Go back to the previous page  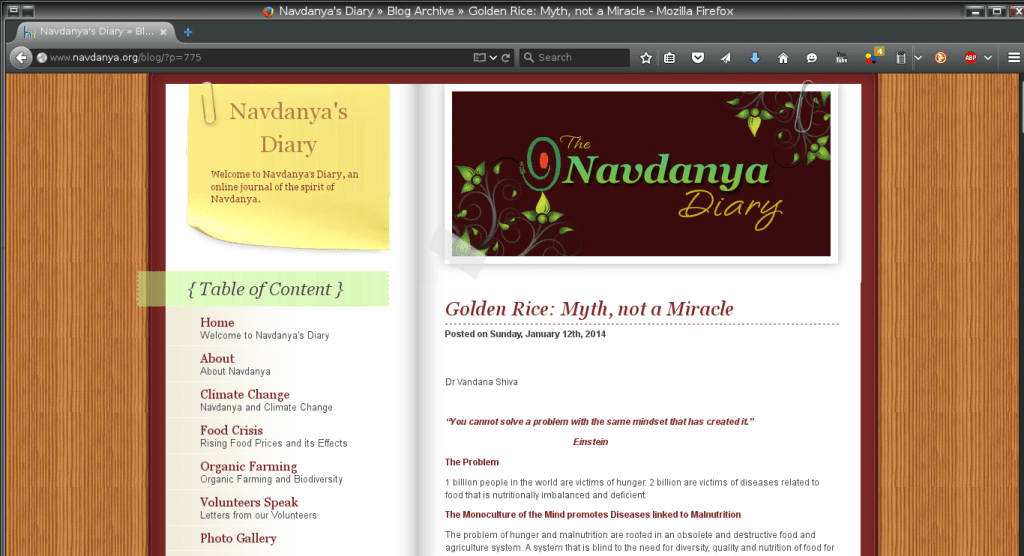coord(20,58)
